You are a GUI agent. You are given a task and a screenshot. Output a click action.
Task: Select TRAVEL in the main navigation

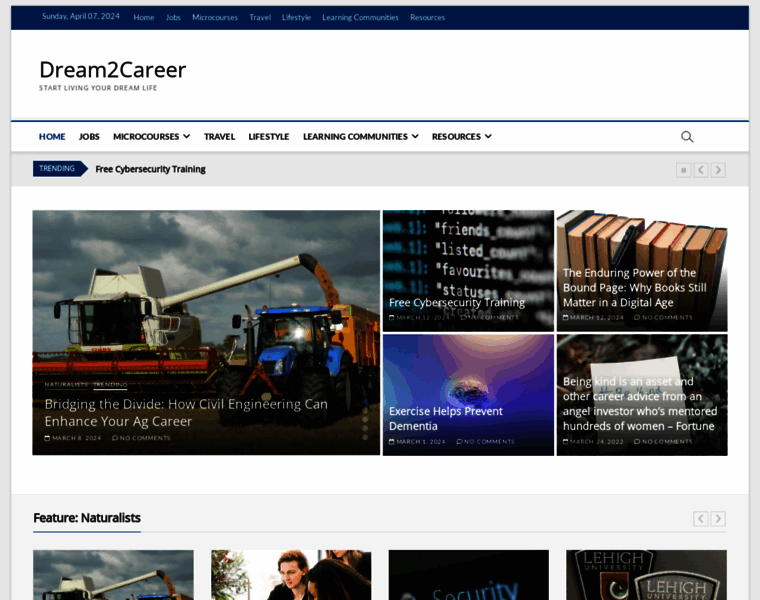pos(219,137)
